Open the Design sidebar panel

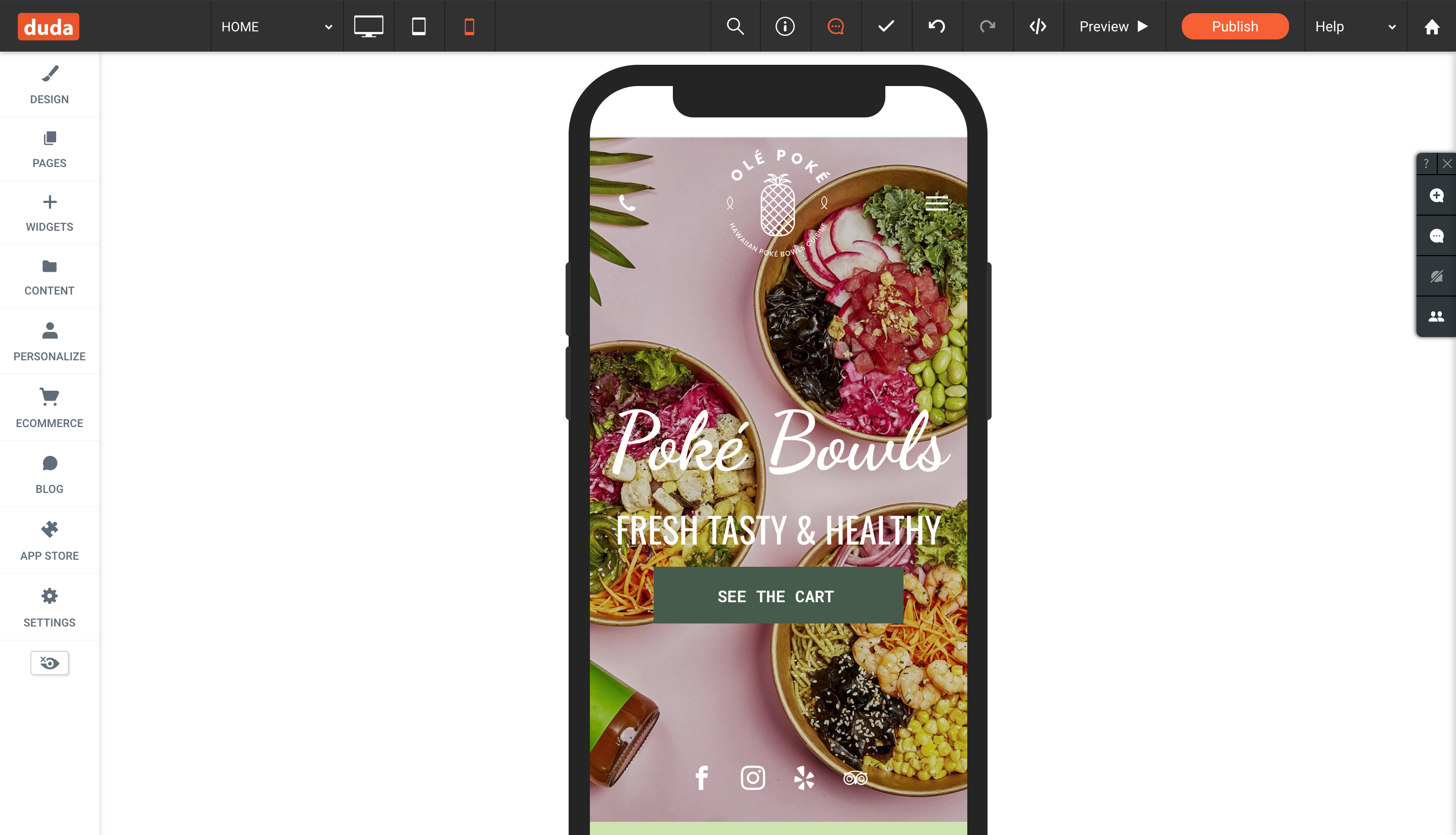[49, 85]
